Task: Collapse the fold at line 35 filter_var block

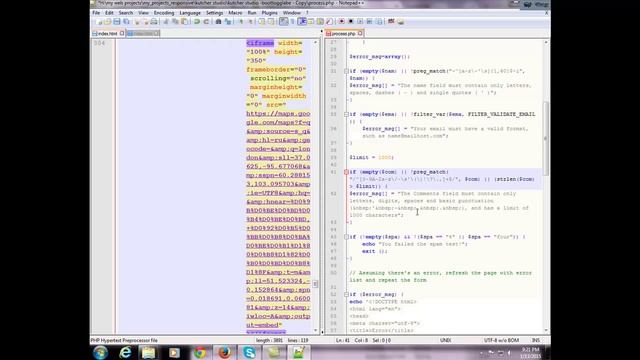Action: [x=346, y=114]
